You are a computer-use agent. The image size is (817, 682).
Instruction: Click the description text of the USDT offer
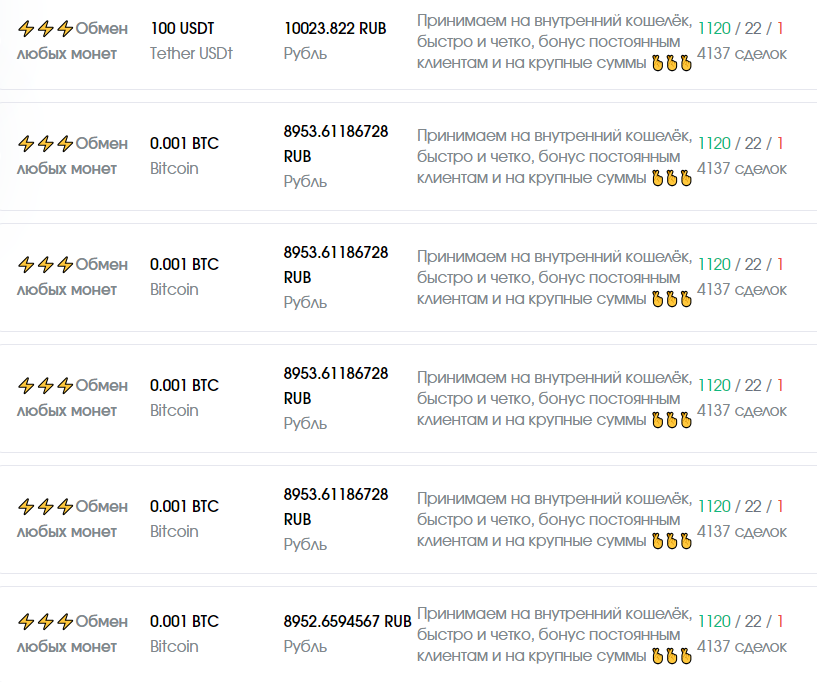click(553, 41)
